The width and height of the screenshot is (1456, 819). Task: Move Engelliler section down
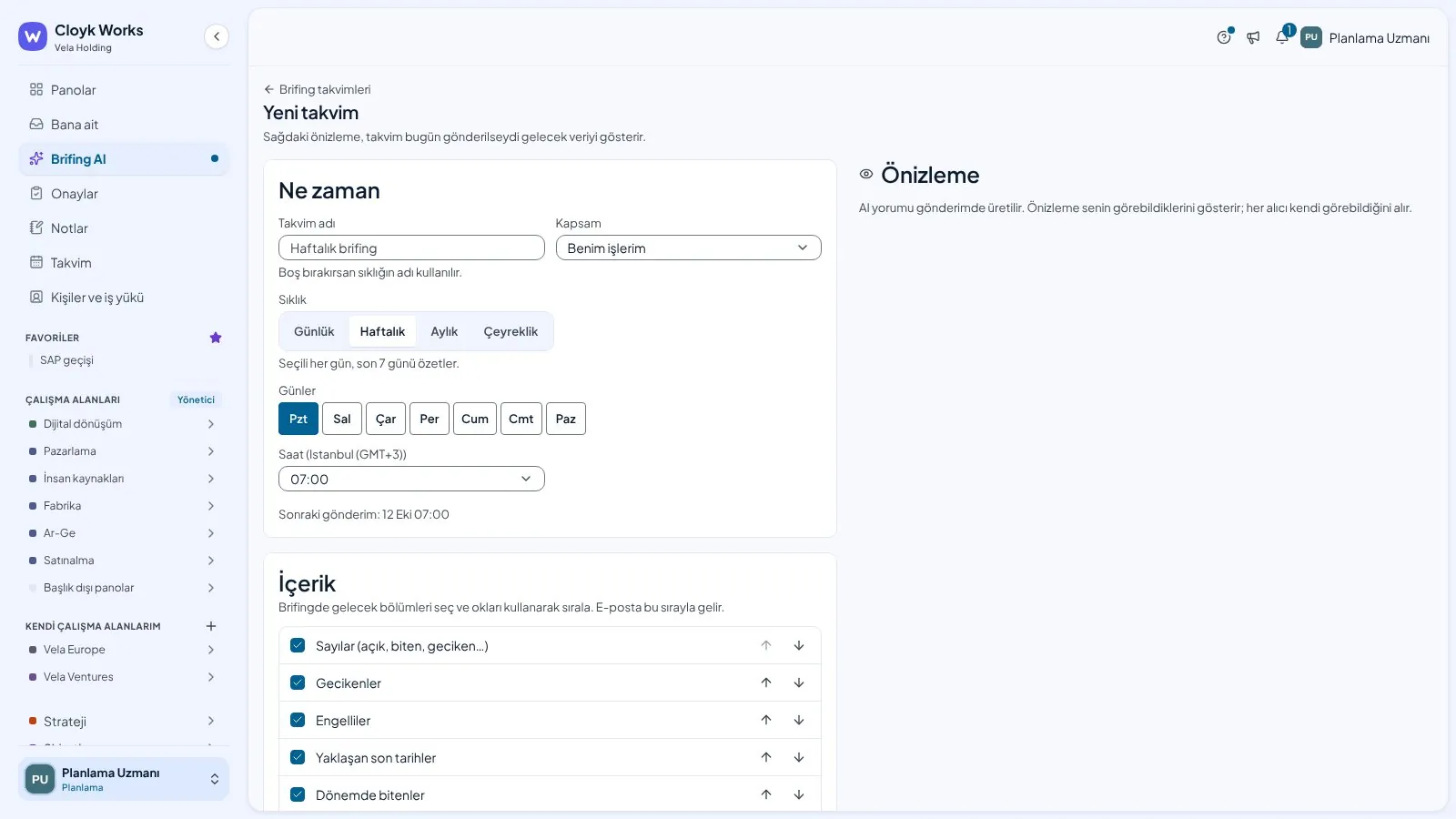pyautogui.click(x=799, y=720)
